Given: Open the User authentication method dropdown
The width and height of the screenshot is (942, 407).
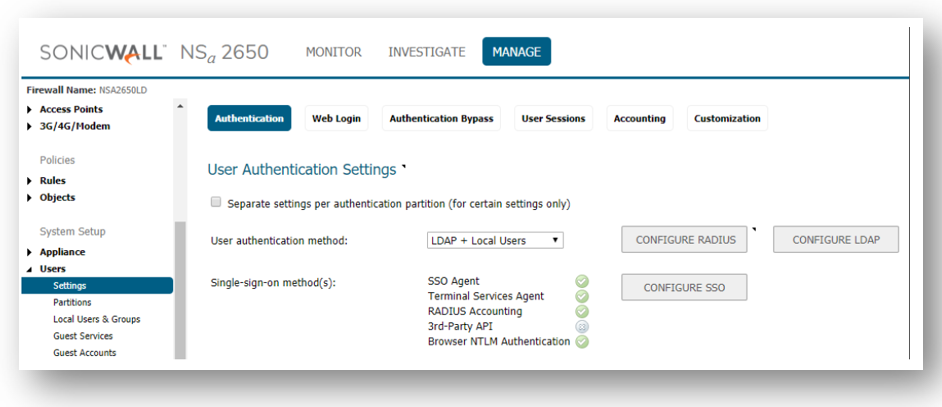Looking at the screenshot, I should (495, 240).
